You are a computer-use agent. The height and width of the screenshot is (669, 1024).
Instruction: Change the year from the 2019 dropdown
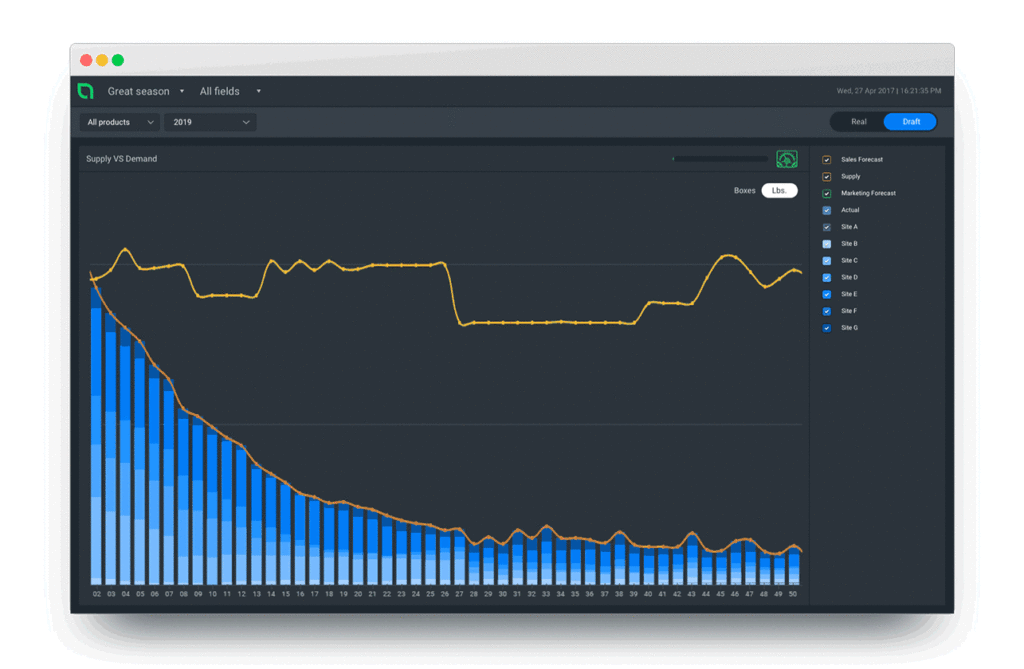coord(210,122)
